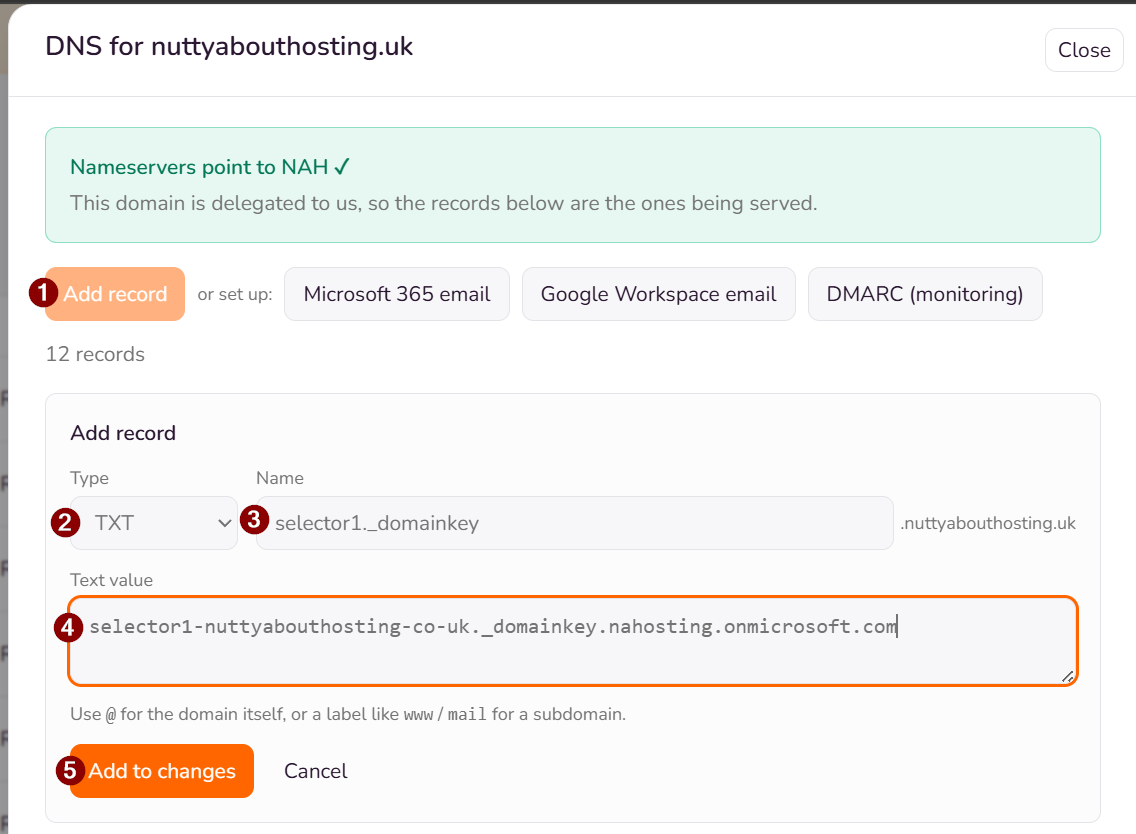Viewport: 1136px width, 834px height.
Task: Focus the Name field containing selector1._domainkey
Action: [575, 523]
